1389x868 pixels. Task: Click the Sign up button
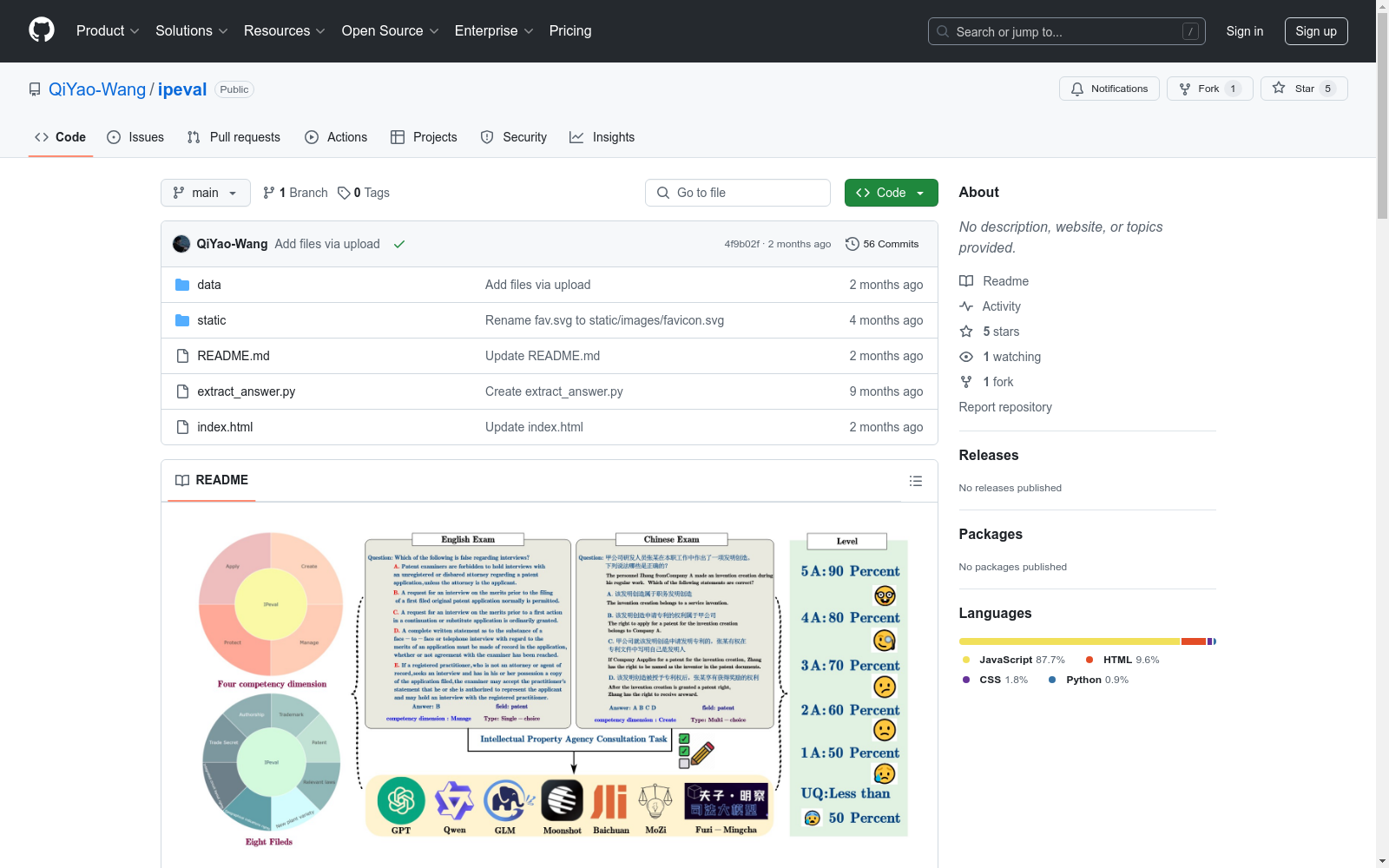1316,31
